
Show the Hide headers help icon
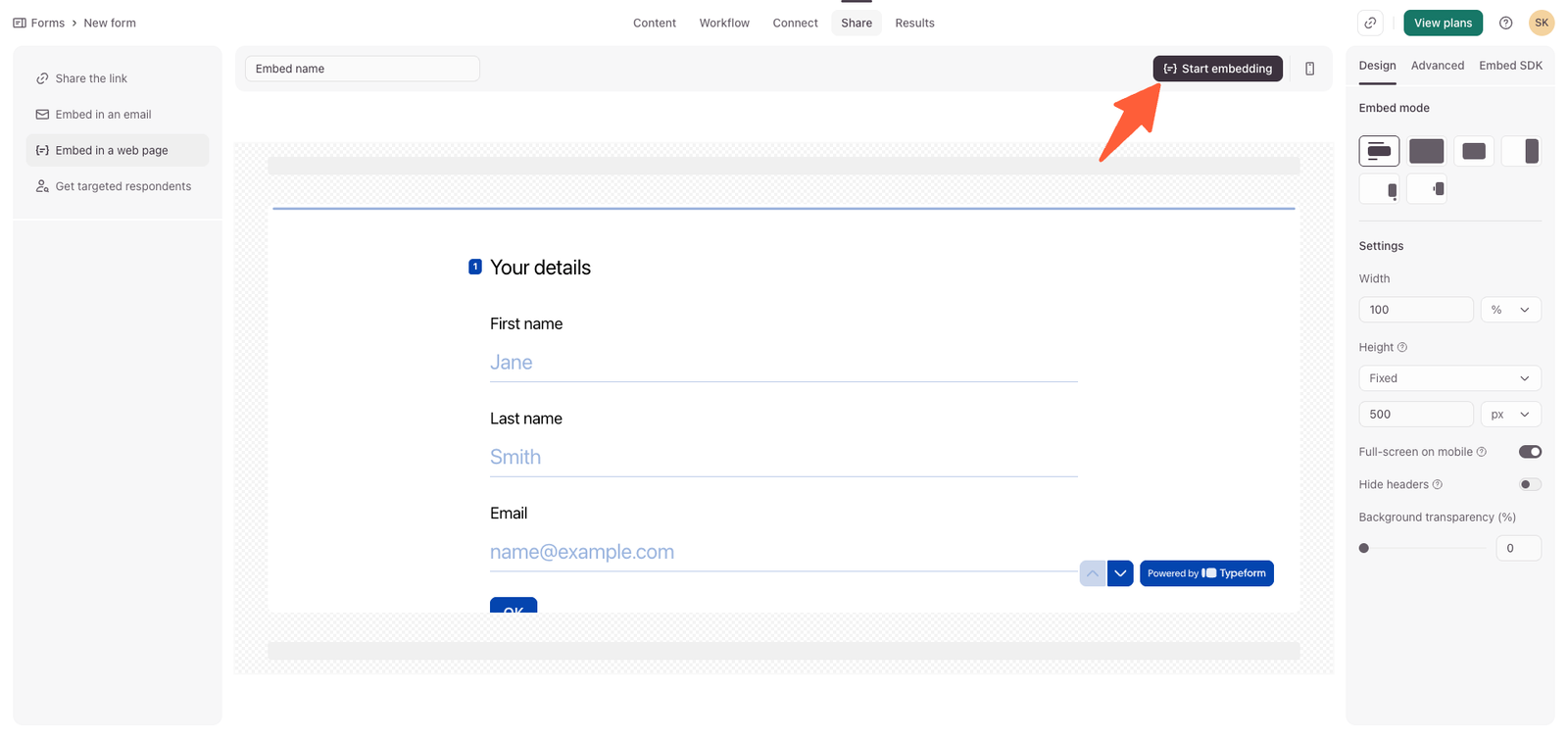click(x=1438, y=484)
